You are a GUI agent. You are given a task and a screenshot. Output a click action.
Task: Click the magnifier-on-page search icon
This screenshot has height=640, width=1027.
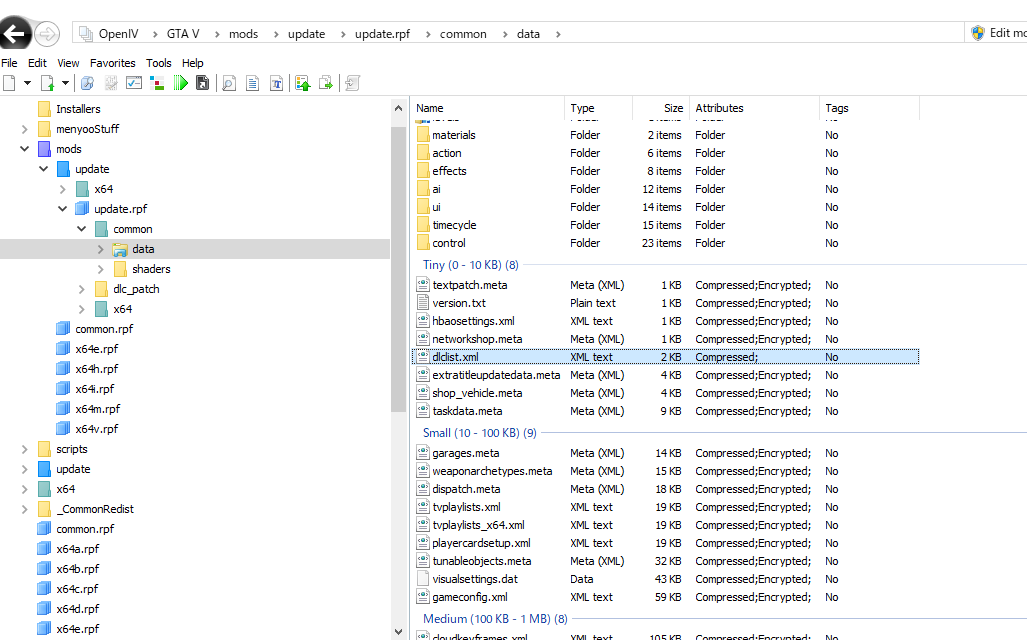[229, 83]
